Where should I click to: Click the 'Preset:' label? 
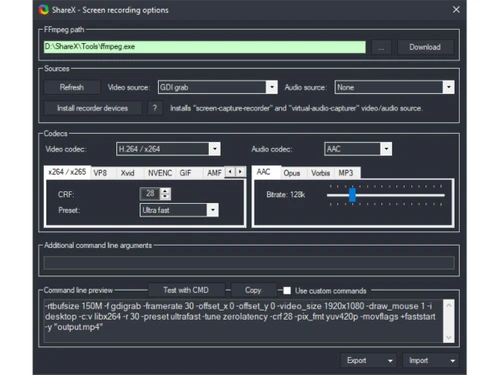pos(69,210)
